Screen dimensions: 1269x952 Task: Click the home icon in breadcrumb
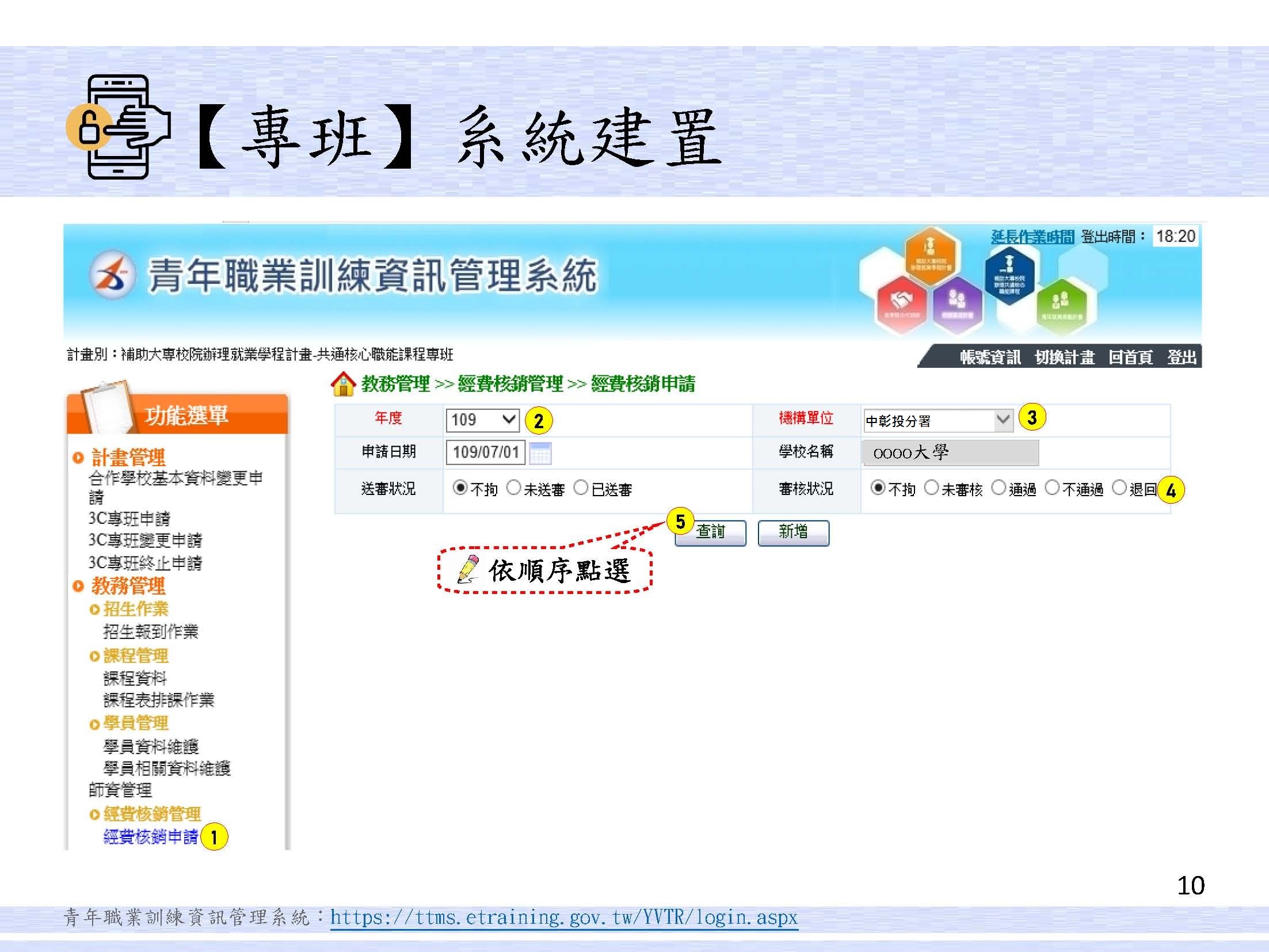(344, 384)
